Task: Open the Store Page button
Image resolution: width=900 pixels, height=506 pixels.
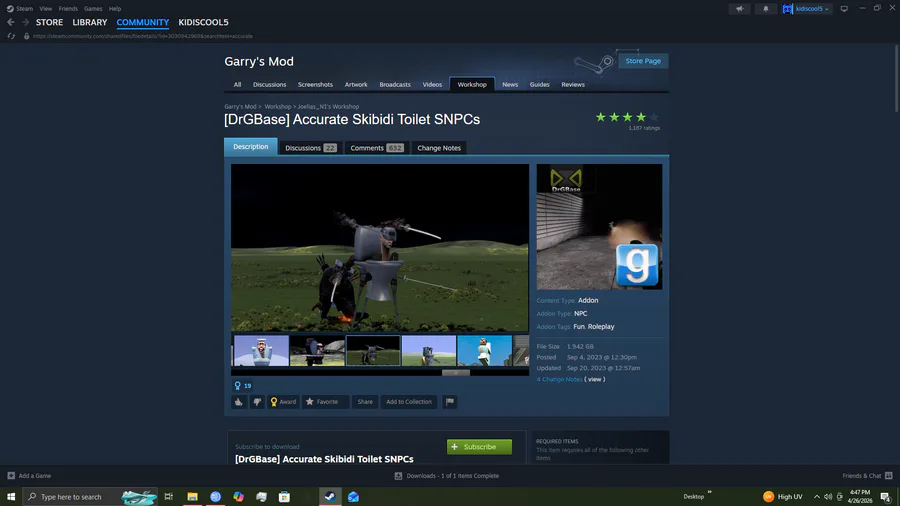Action: [643, 61]
